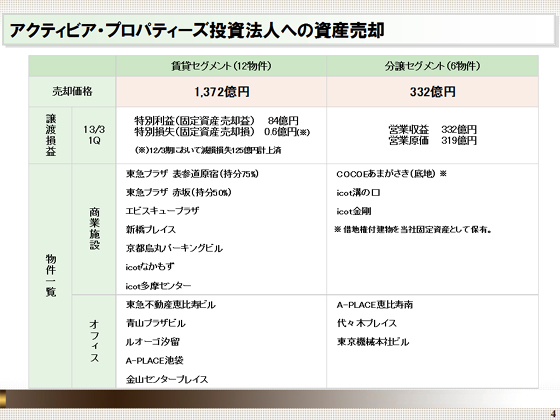560x420 pixels.
Task: Click the 譲渡損益 vertical label
Action: (x=51, y=135)
